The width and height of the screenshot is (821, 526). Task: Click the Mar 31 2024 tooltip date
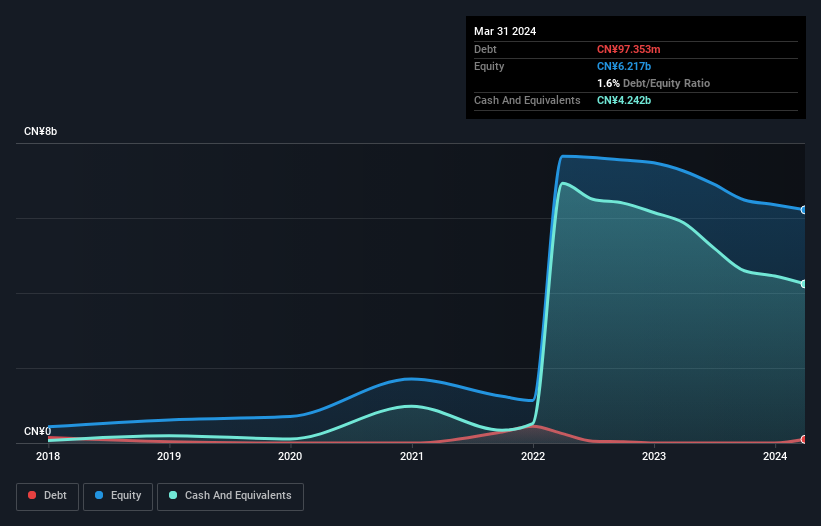(x=505, y=31)
